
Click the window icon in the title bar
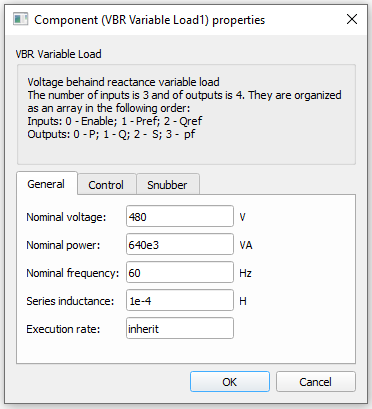tap(21, 19)
